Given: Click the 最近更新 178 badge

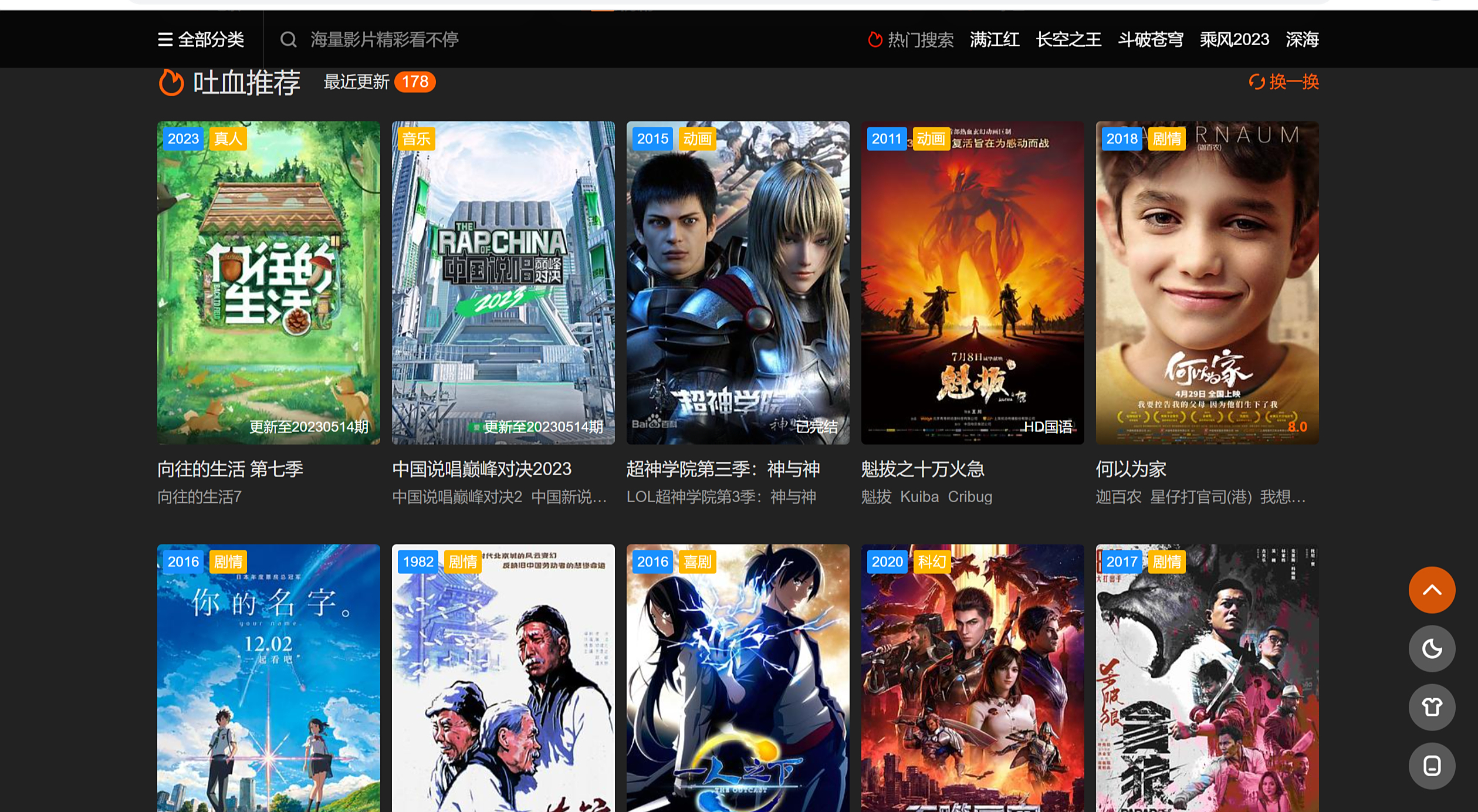Looking at the screenshot, I should (414, 82).
